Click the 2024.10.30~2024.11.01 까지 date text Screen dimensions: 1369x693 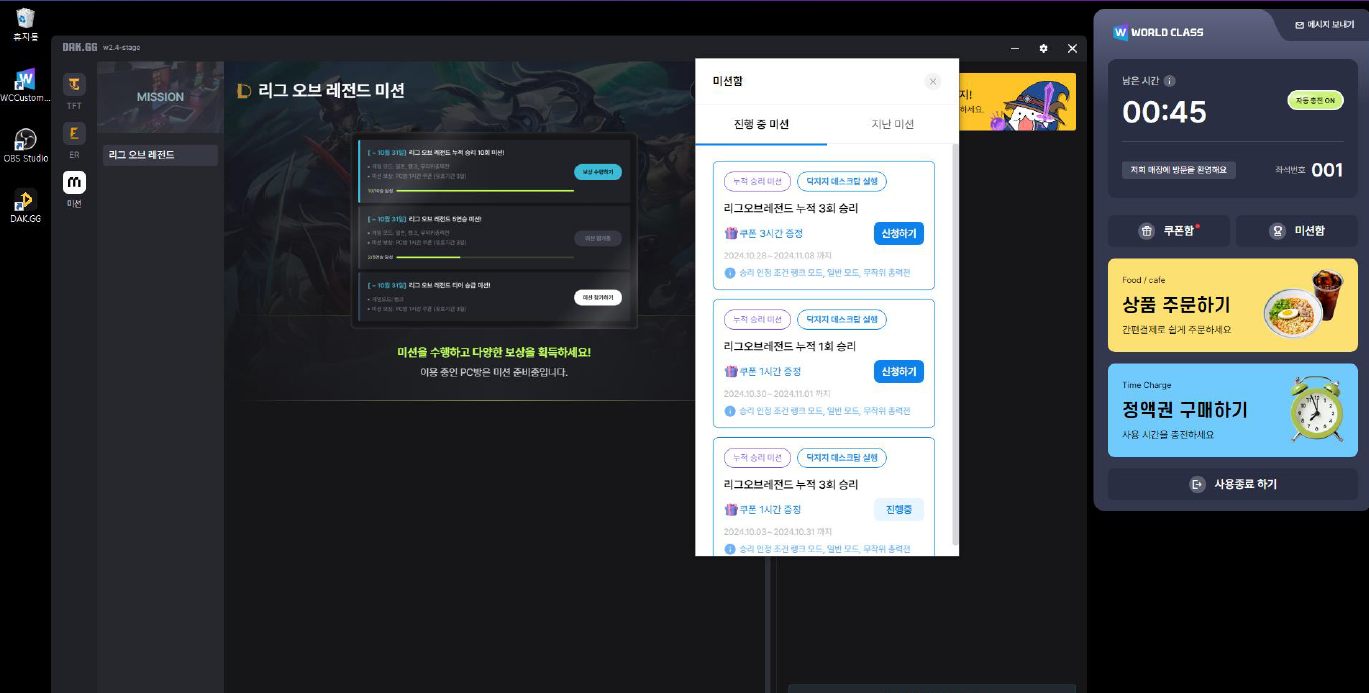(x=778, y=394)
